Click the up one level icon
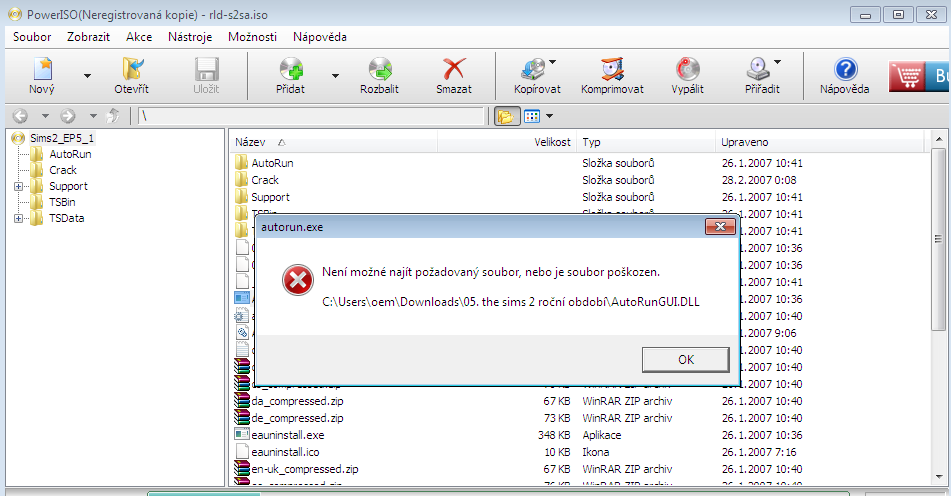951x496 pixels. tap(113, 115)
